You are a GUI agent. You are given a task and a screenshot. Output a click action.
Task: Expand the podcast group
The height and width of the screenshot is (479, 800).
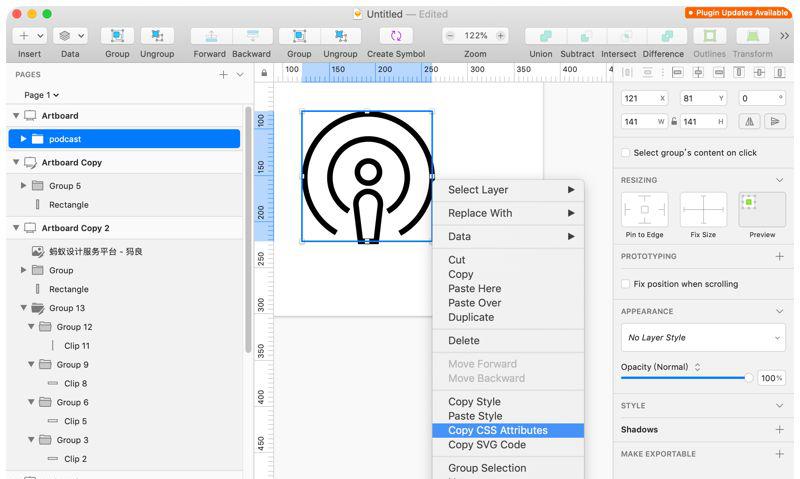[x=23, y=139]
